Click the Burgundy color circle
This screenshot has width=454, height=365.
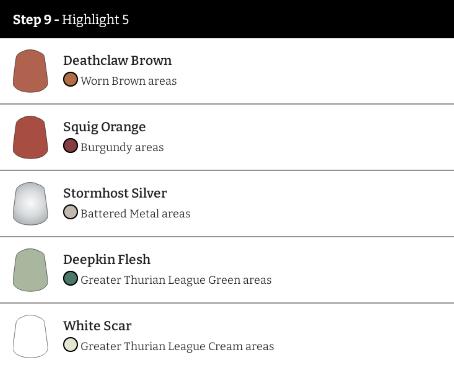[70, 146]
